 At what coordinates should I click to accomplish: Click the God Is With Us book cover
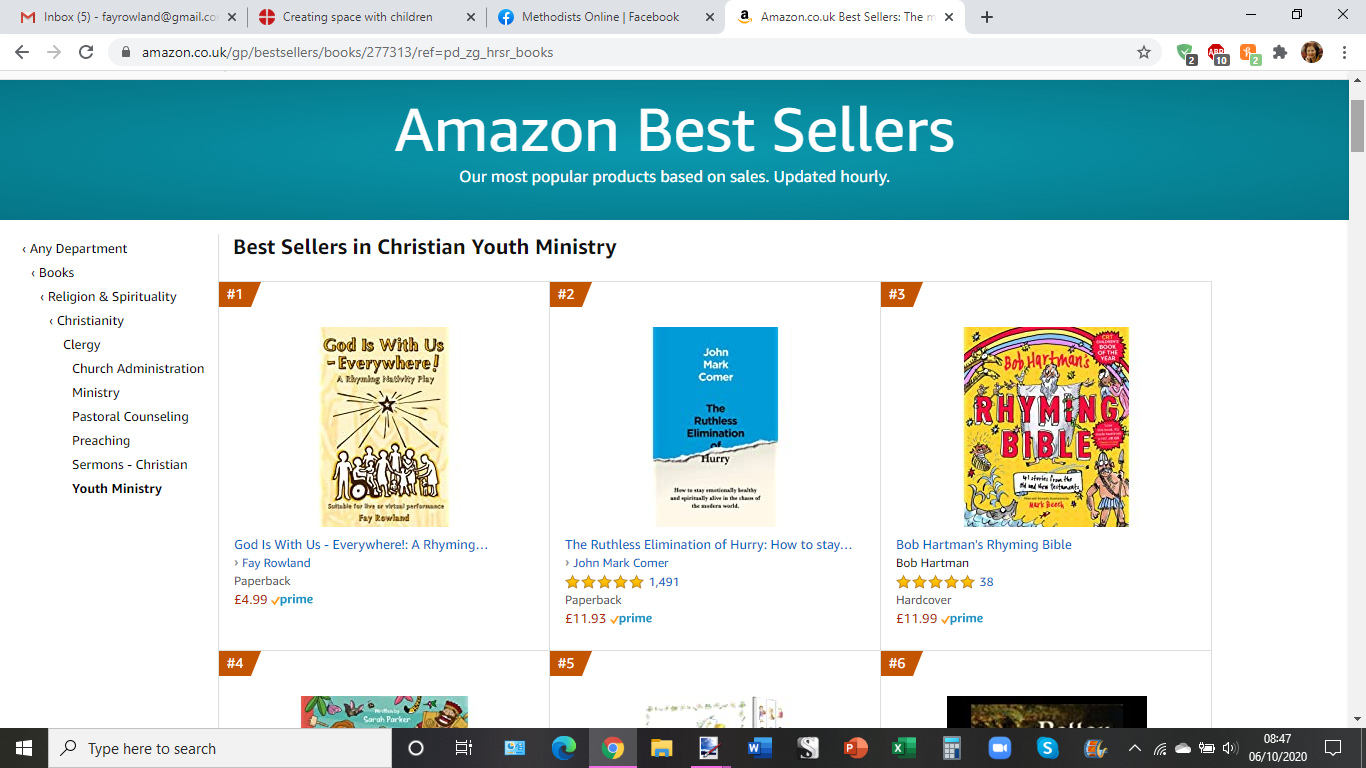(x=383, y=427)
